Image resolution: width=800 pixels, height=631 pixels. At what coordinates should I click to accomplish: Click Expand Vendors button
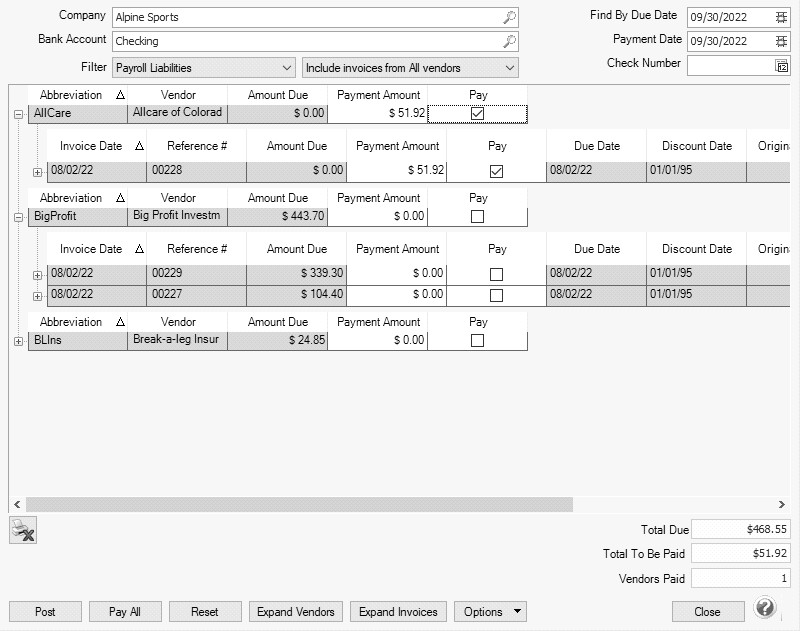point(296,612)
